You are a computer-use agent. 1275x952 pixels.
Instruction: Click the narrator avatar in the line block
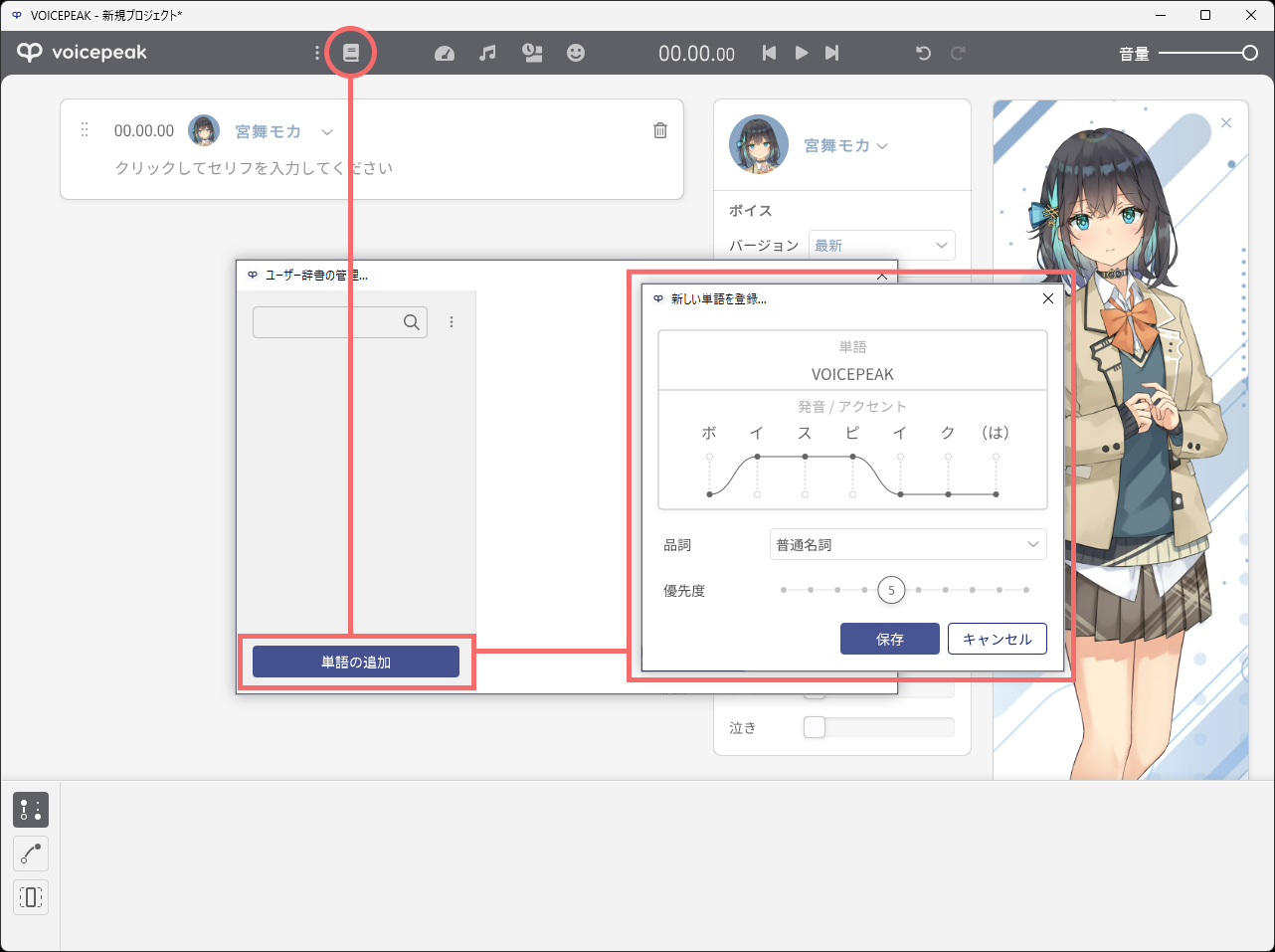point(204,130)
